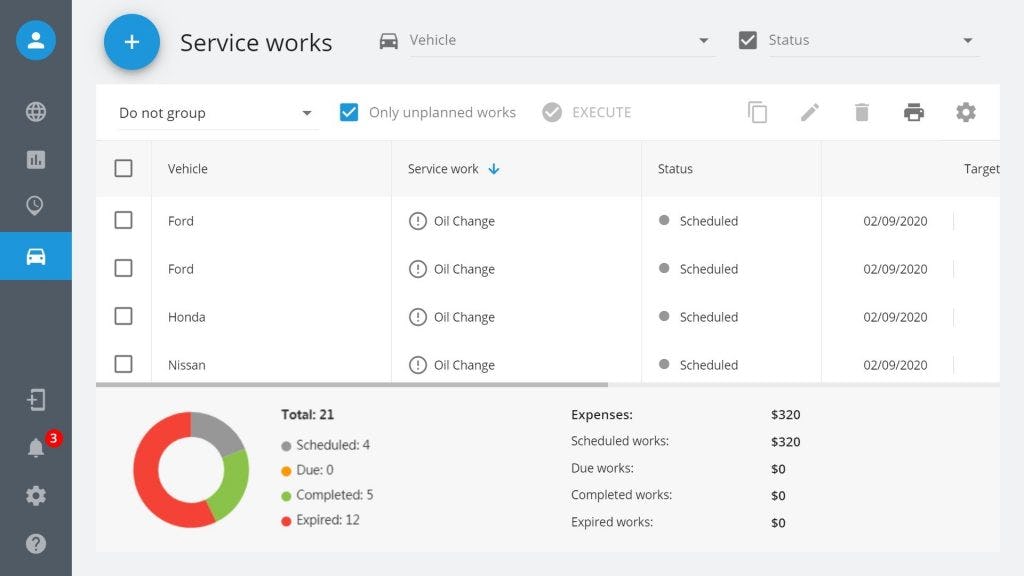Click the tracking history clock icon
The height and width of the screenshot is (576, 1024).
(36, 206)
